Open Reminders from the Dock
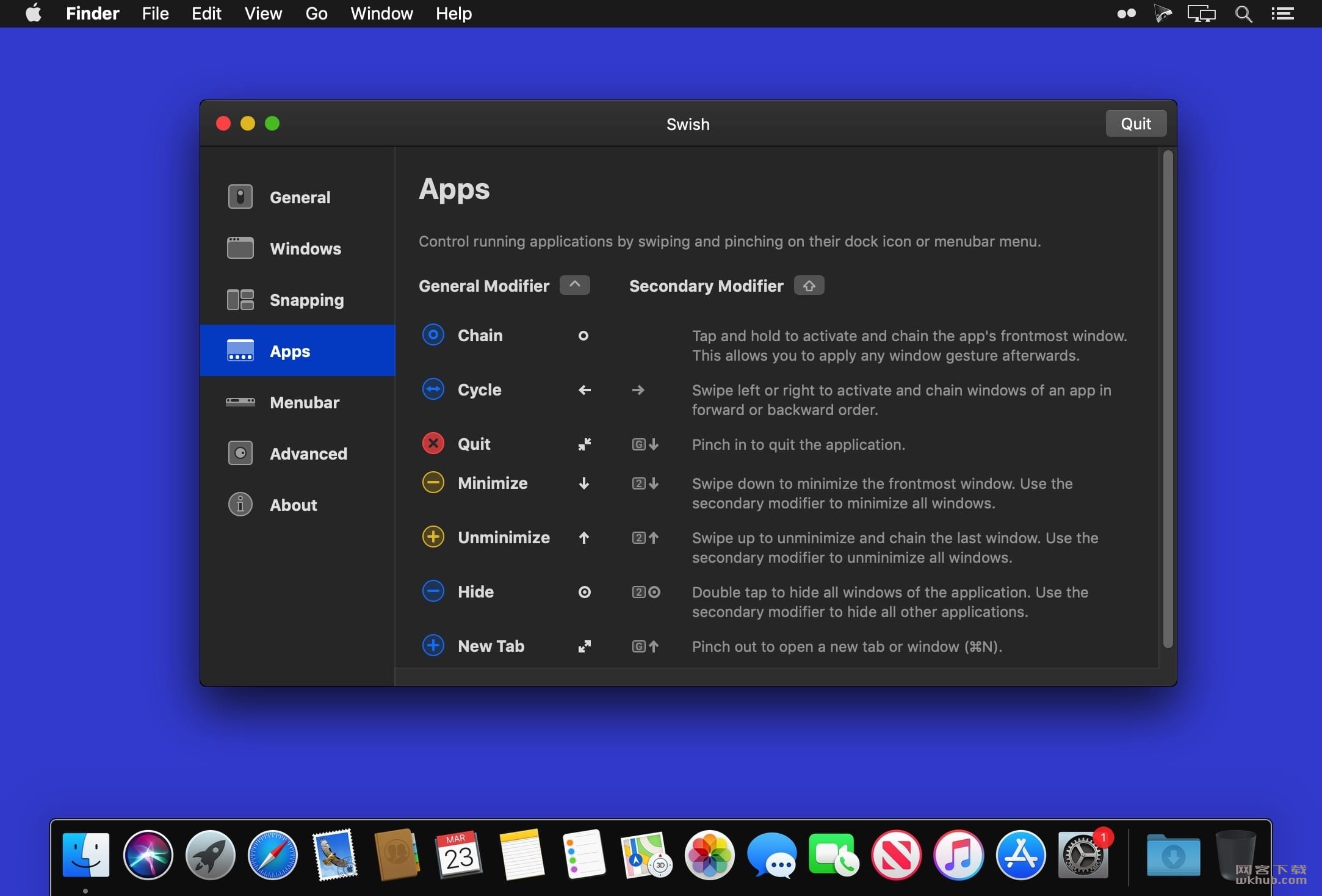This screenshot has width=1322, height=896. point(583,854)
